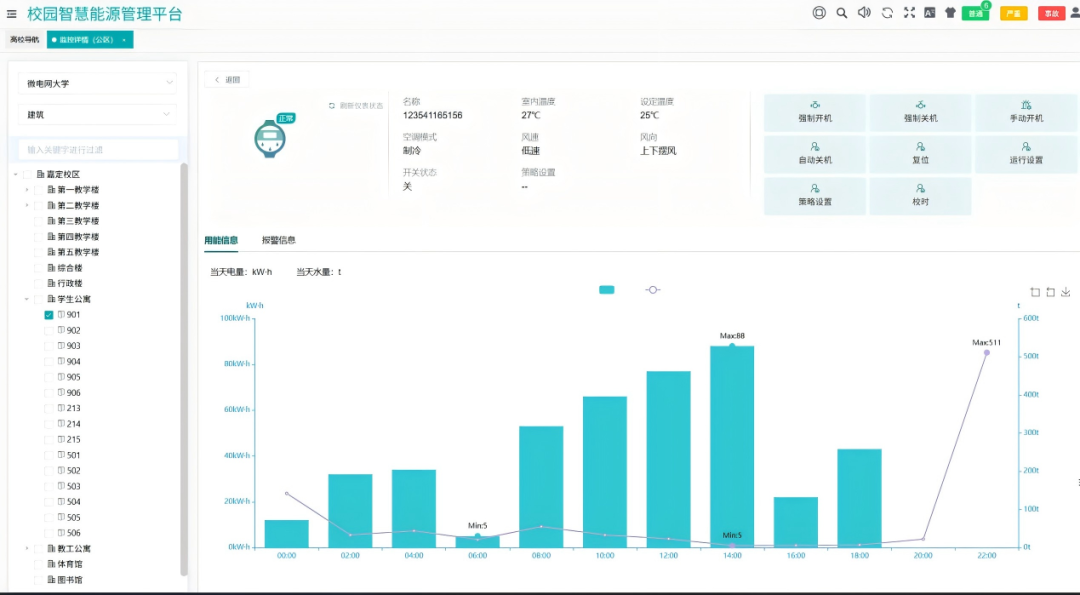Open the user profile icon at top right
This screenshot has width=1080, height=595.
point(1074,13)
